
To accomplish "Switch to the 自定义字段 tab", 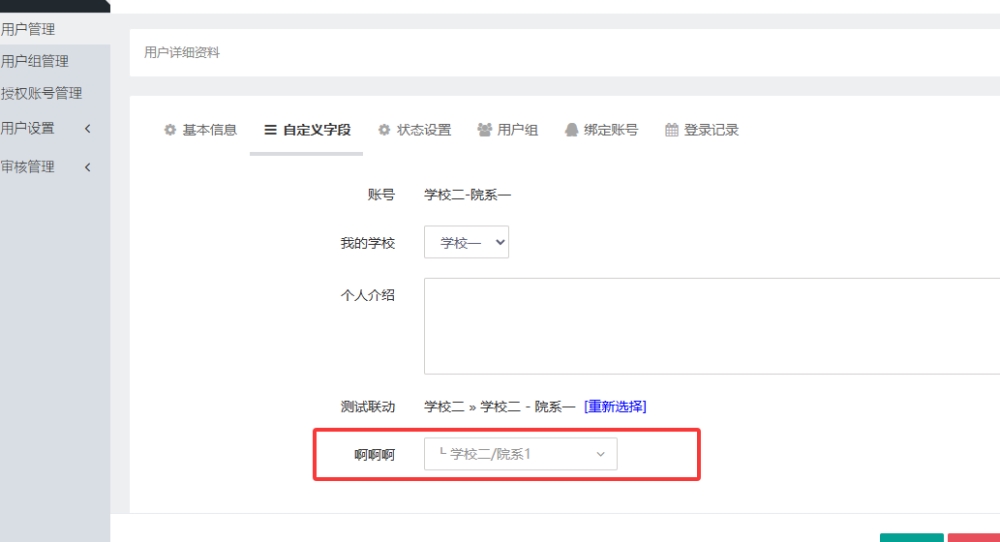I will [x=307, y=130].
